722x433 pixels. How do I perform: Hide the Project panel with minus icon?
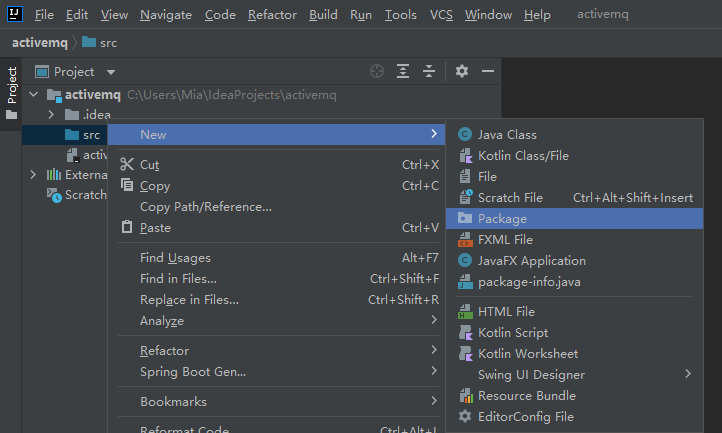point(488,71)
